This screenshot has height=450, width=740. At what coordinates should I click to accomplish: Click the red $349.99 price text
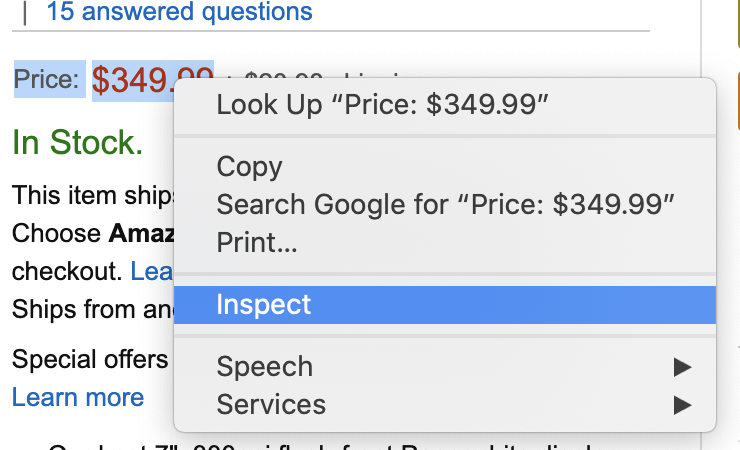[x=151, y=80]
